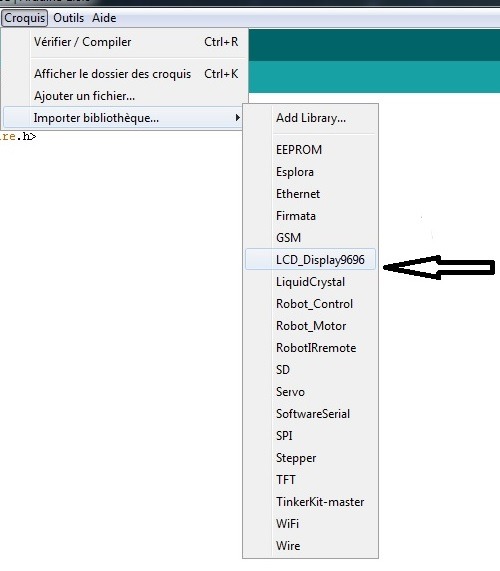Open the Aide menu
Image resolution: width=500 pixels, height=571 pixels.
(x=104, y=18)
